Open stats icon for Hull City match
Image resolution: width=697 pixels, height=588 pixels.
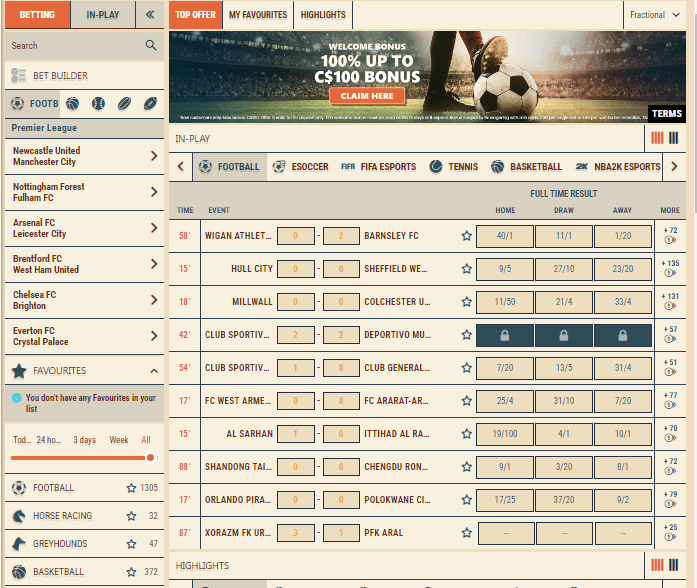(670, 273)
